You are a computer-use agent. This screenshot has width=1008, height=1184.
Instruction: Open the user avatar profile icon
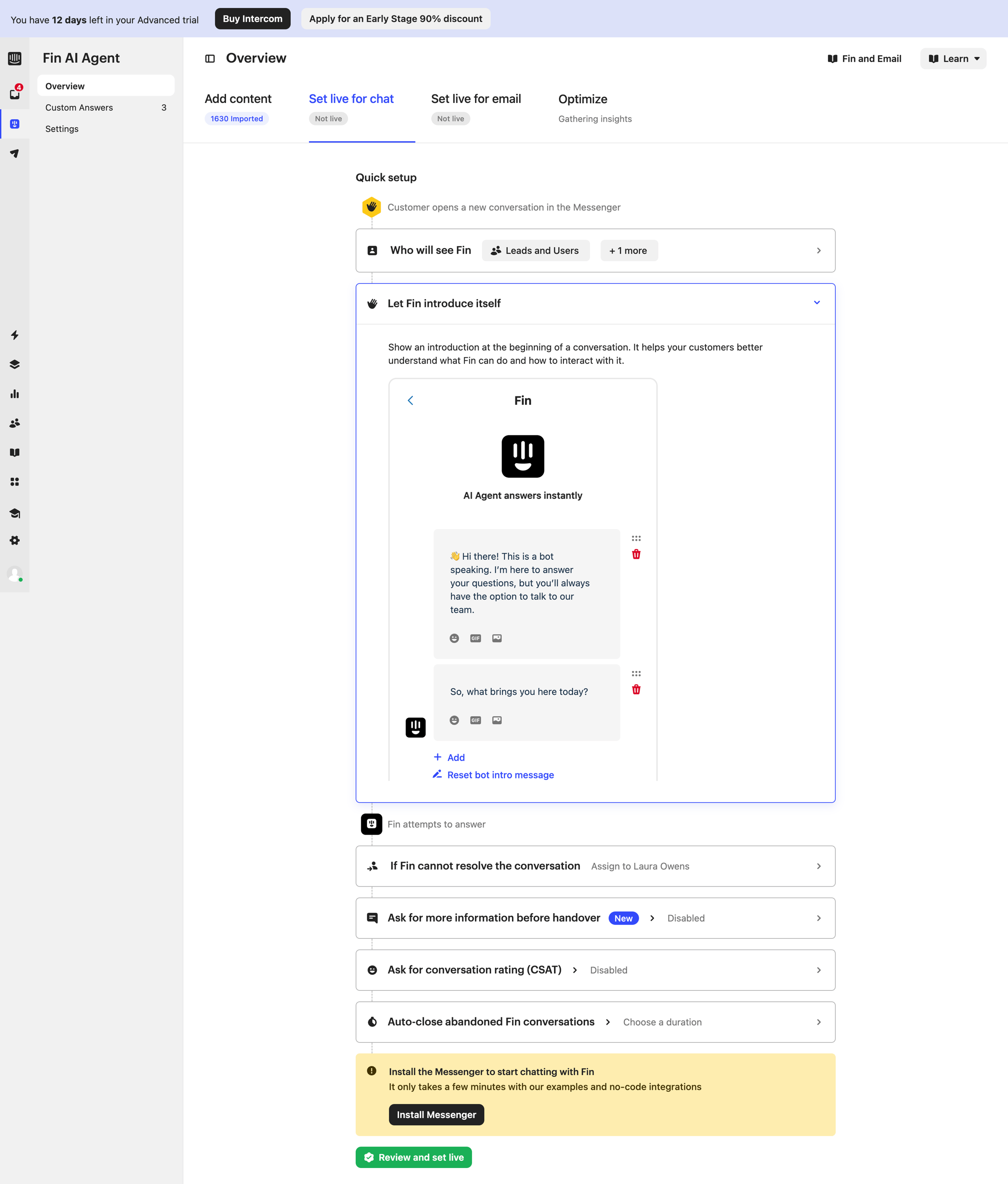pos(15,574)
